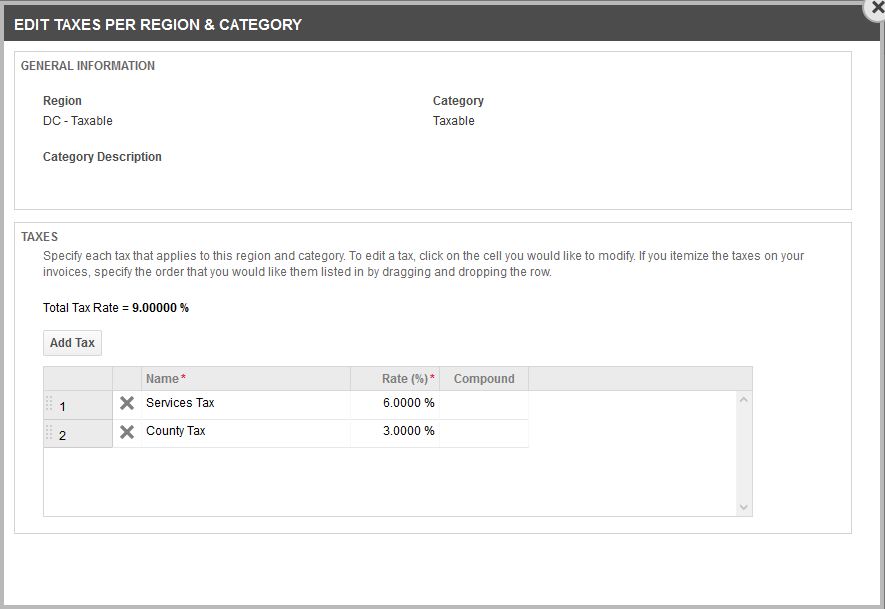Close the Edit Taxes dialog
885x609 pixels.
pos(877,6)
